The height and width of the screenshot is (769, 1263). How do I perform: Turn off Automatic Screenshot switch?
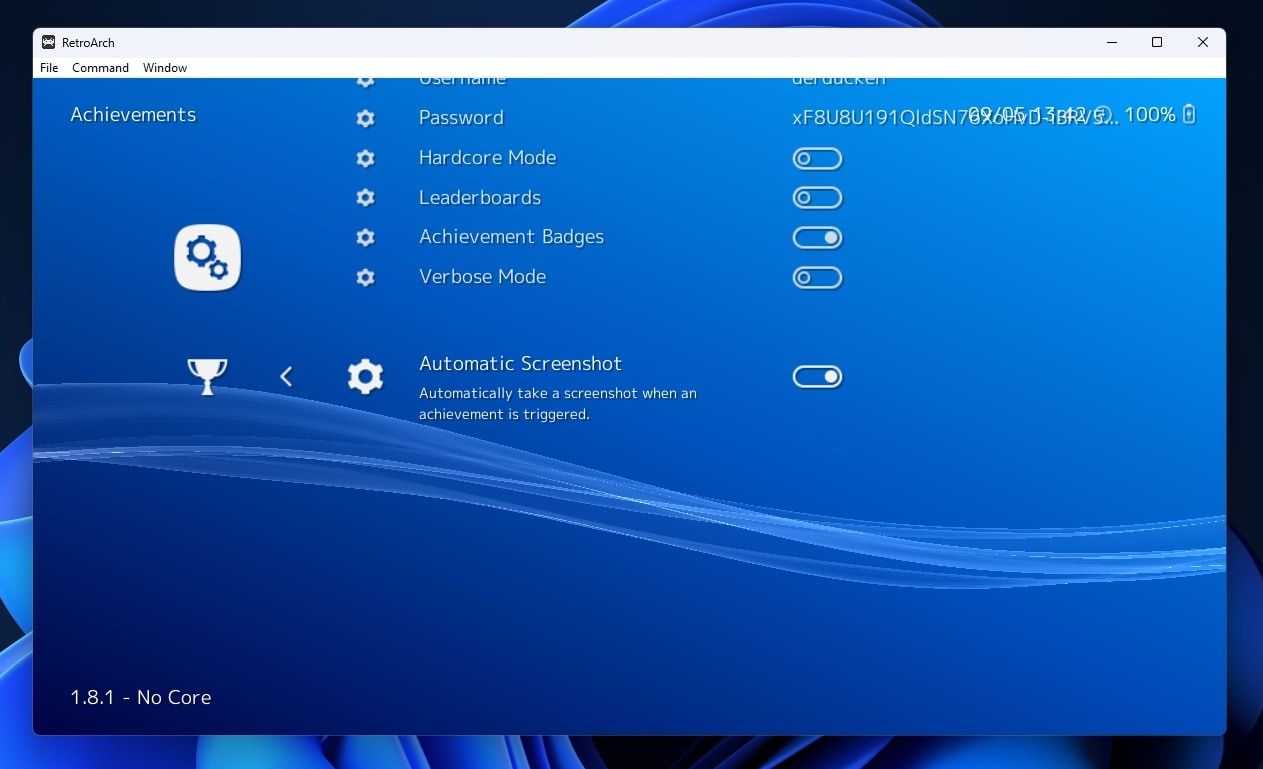[817, 377]
